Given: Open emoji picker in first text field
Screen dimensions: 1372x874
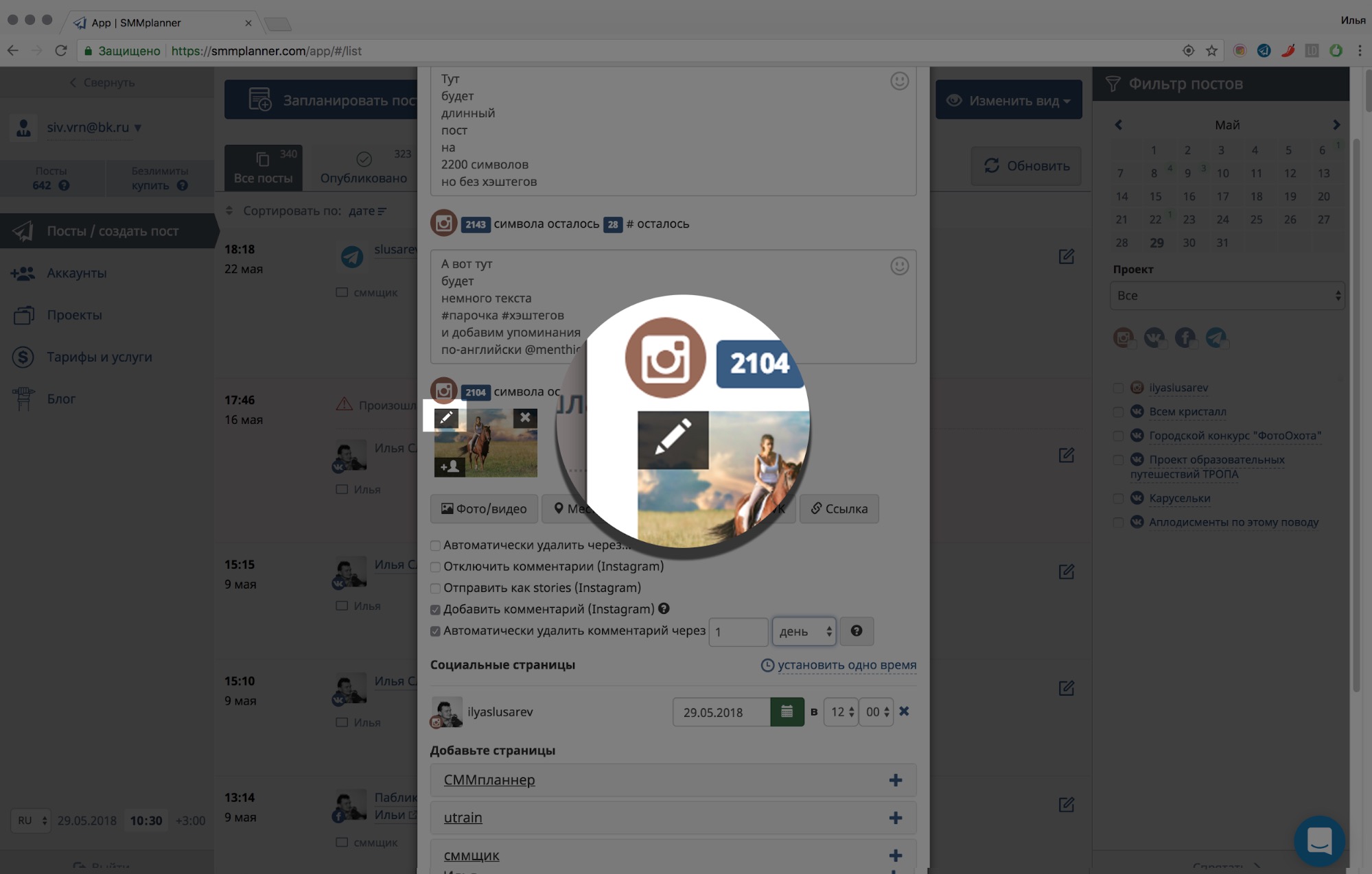Looking at the screenshot, I should (x=899, y=81).
